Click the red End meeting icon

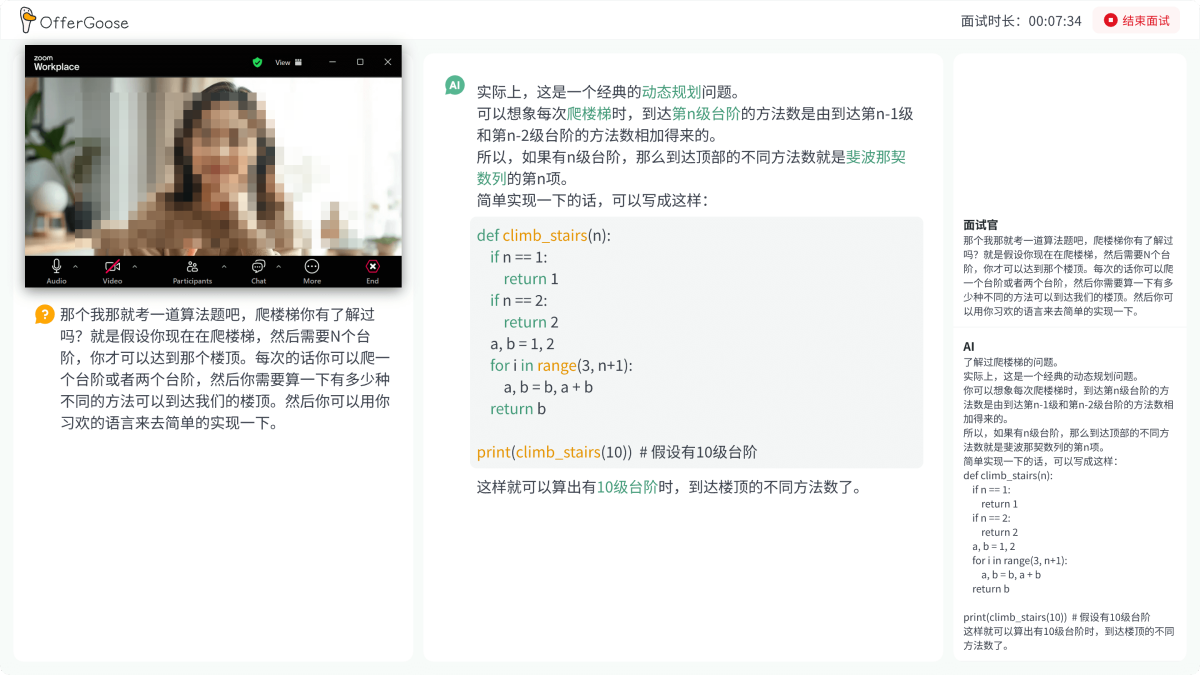coord(372,267)
